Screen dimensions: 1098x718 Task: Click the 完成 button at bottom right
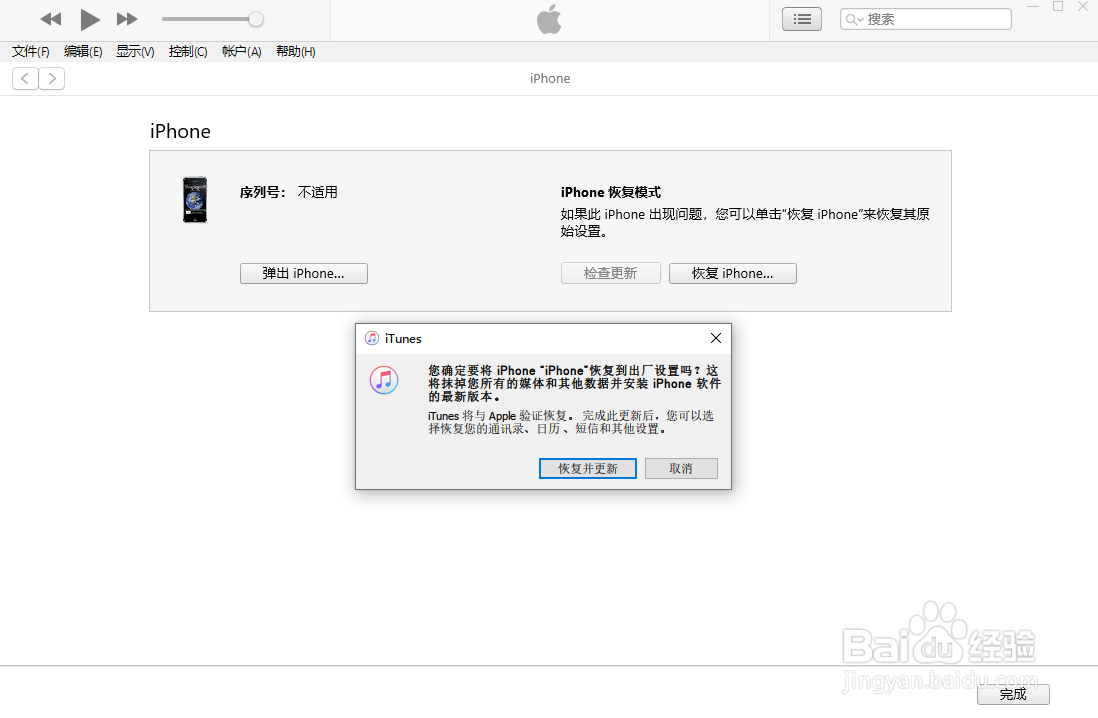(1013, 694)
